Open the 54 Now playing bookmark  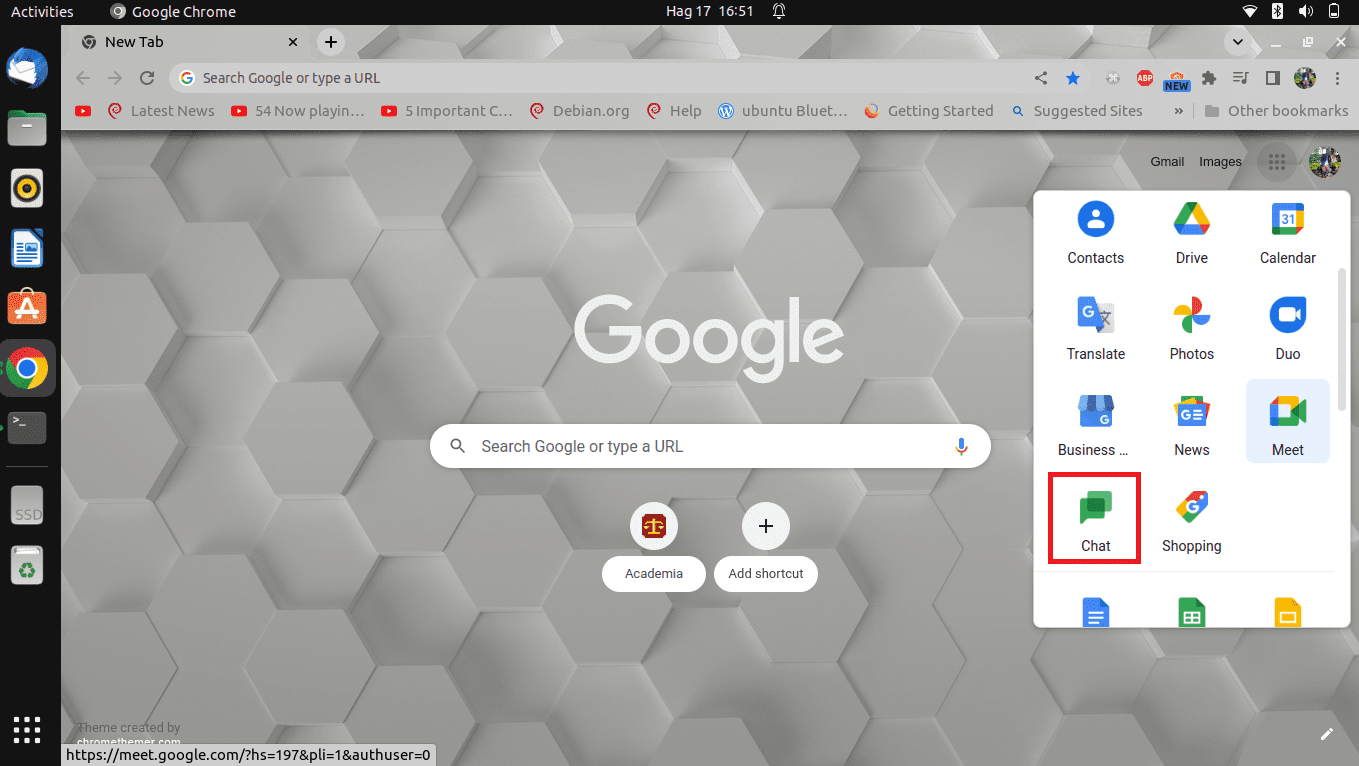coord(297,111)
